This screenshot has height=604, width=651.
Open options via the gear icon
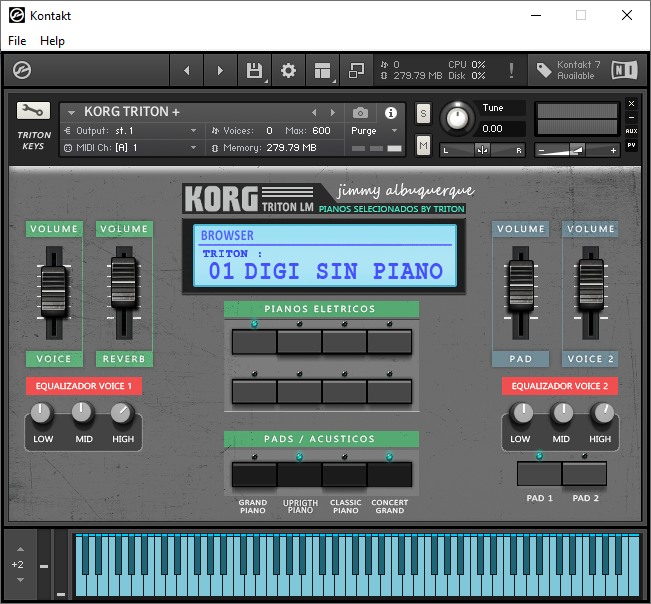(288, 70)
